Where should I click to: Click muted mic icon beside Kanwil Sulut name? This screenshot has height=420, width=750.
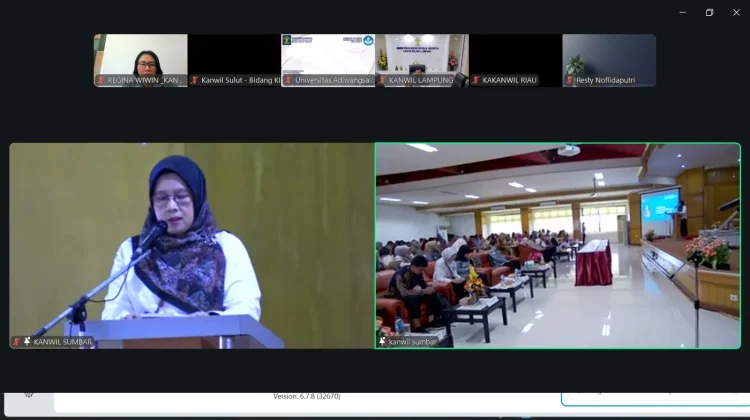(x=194, y=80)
